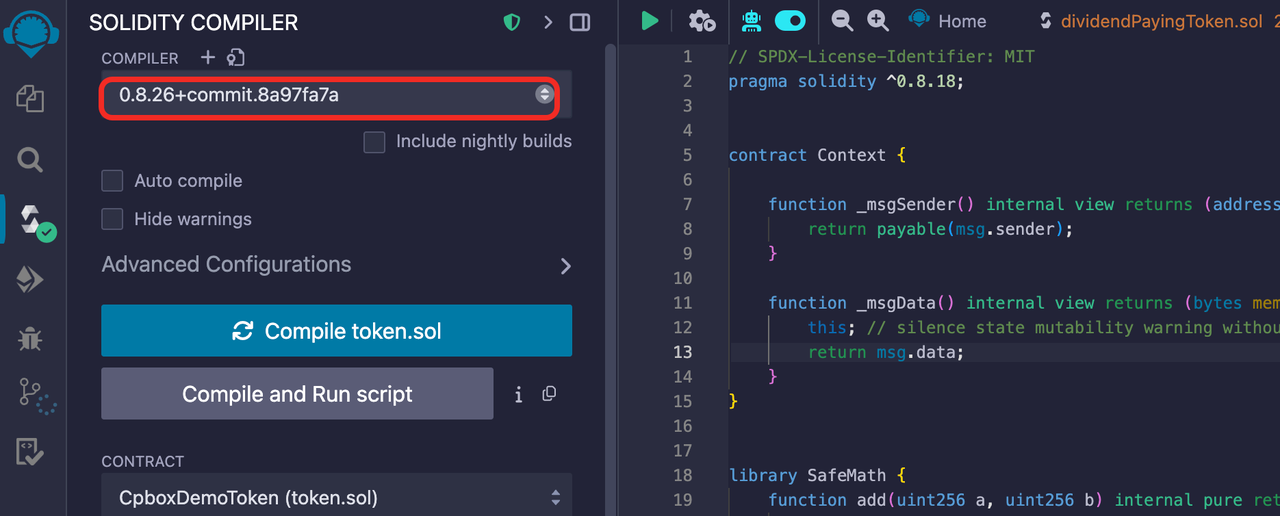Check the Hide warnings option

coord(113,219)
